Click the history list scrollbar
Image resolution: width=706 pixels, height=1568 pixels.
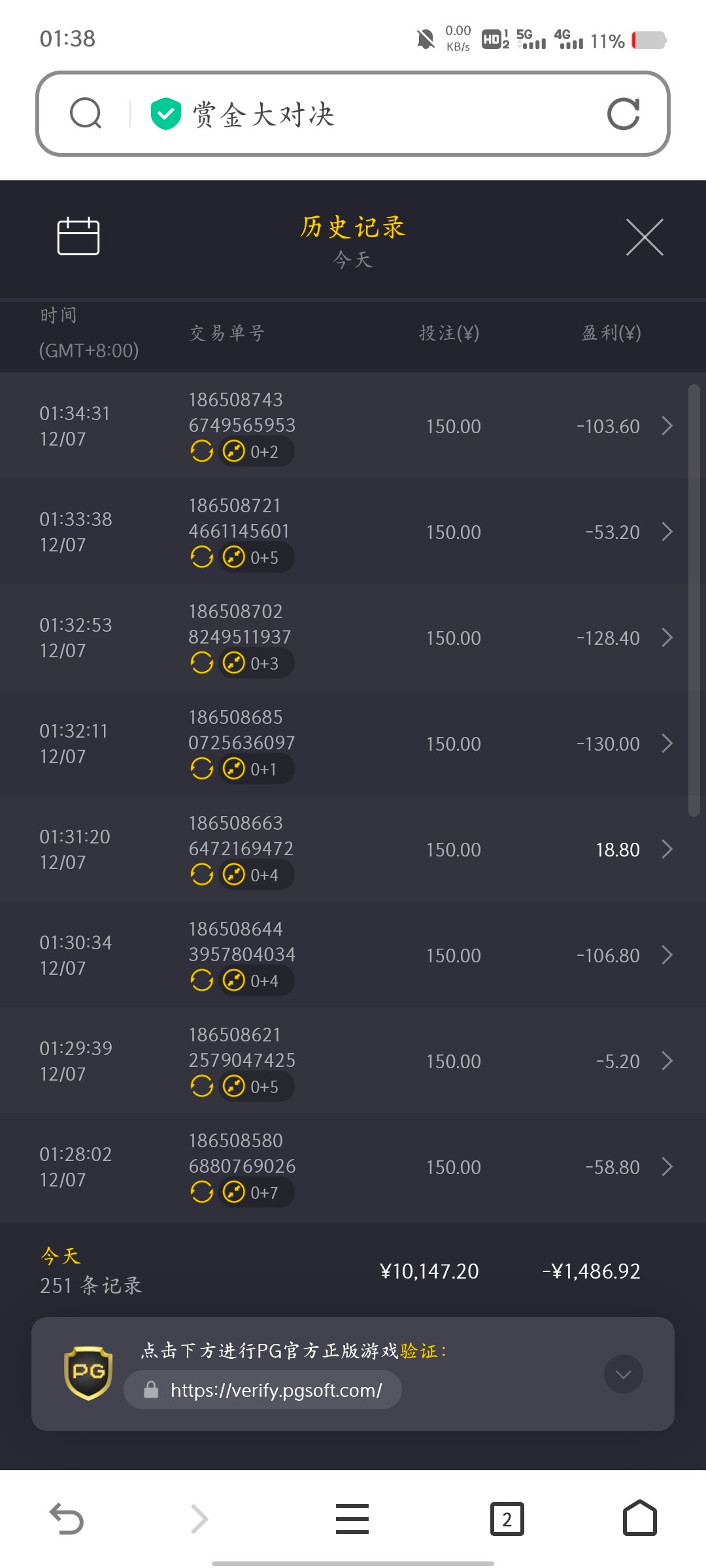point(694,600)
